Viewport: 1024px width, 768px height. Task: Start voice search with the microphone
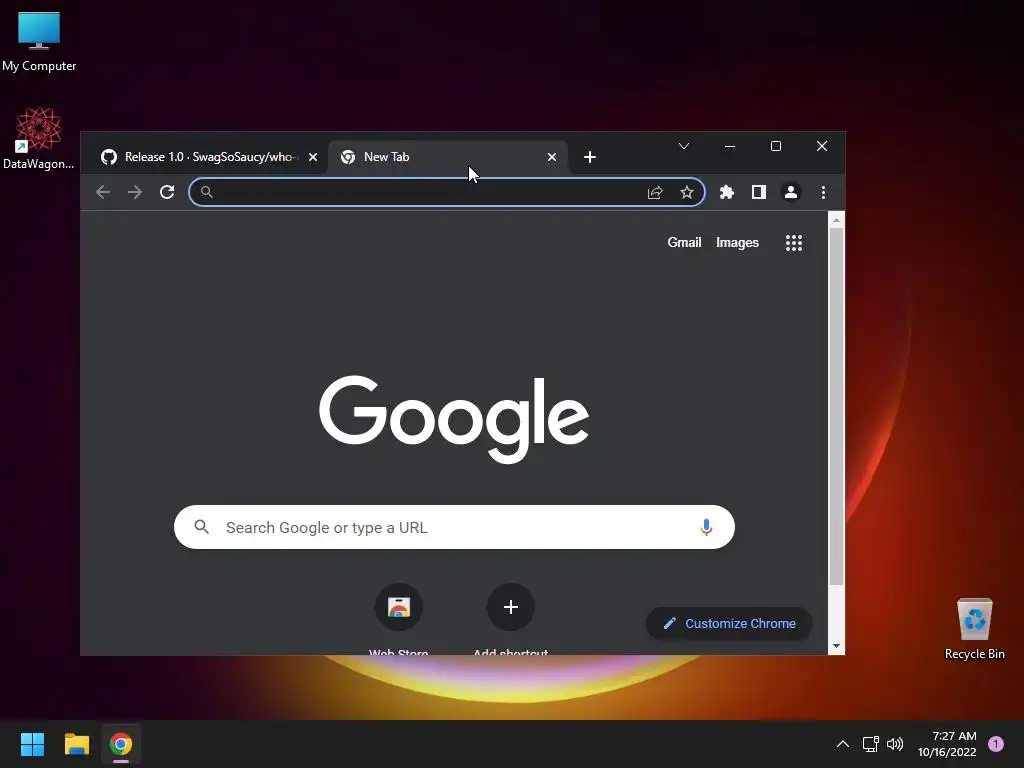[x=706, y=527]
